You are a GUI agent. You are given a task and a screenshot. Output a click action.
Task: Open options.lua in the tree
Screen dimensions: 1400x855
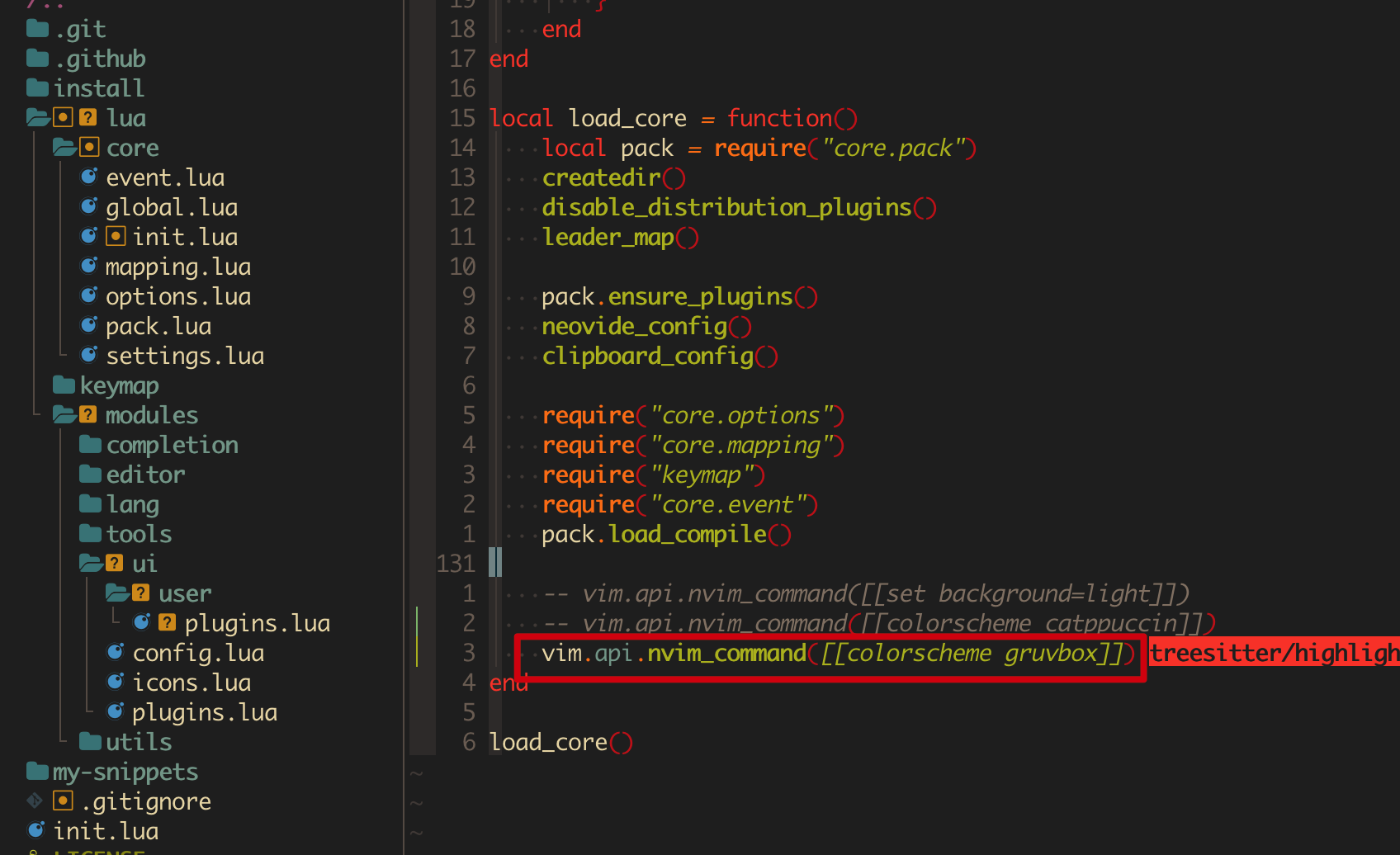coord(178,295)
